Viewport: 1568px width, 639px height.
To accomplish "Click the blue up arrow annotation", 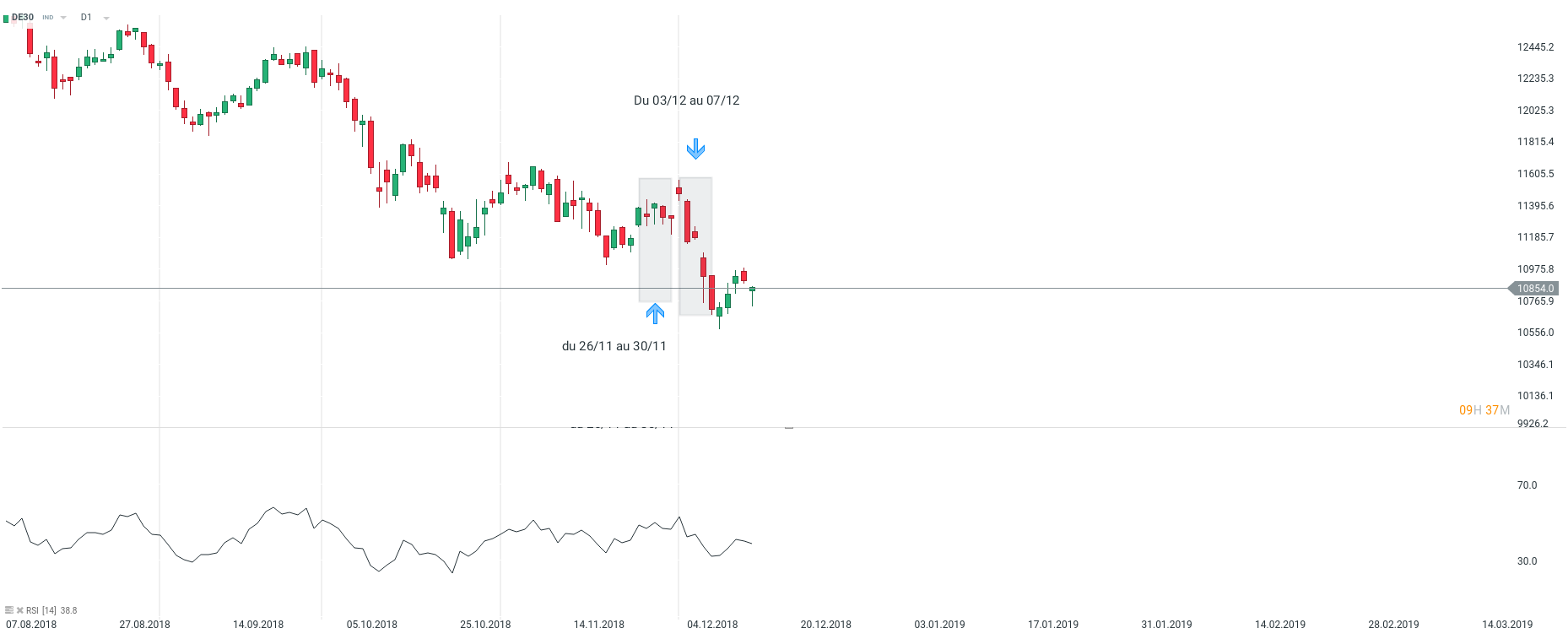I will coord(655,314).
